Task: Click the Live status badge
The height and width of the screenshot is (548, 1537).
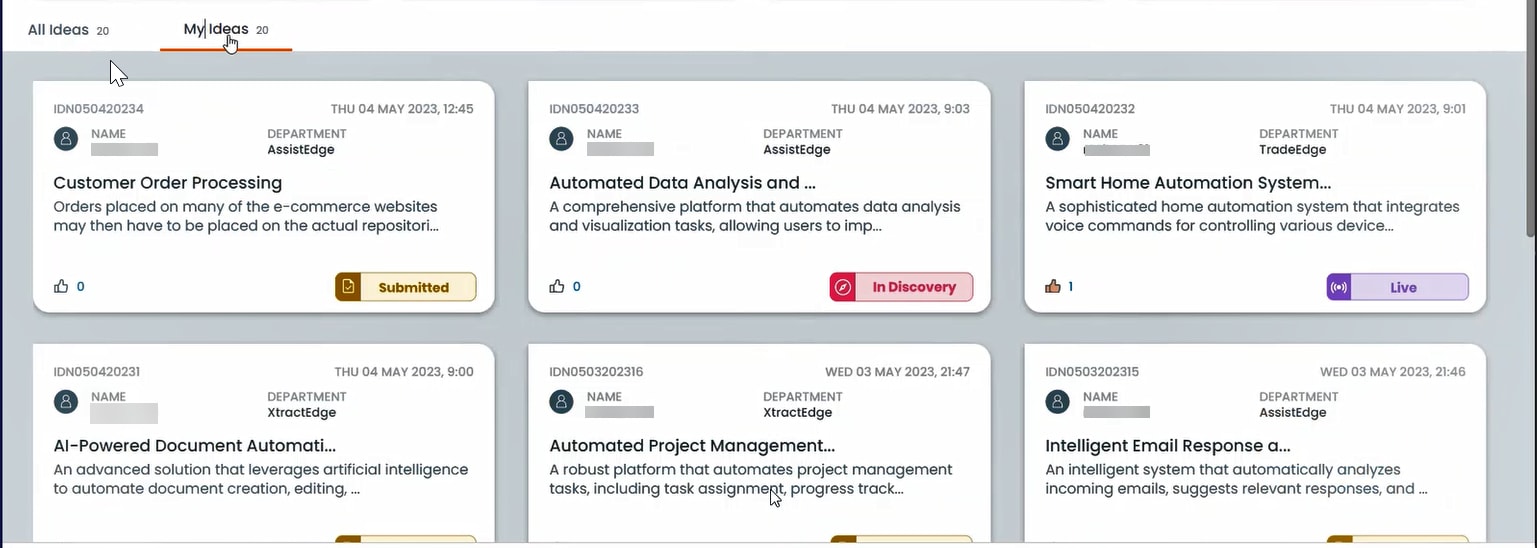Action: tap(1397, 287)
